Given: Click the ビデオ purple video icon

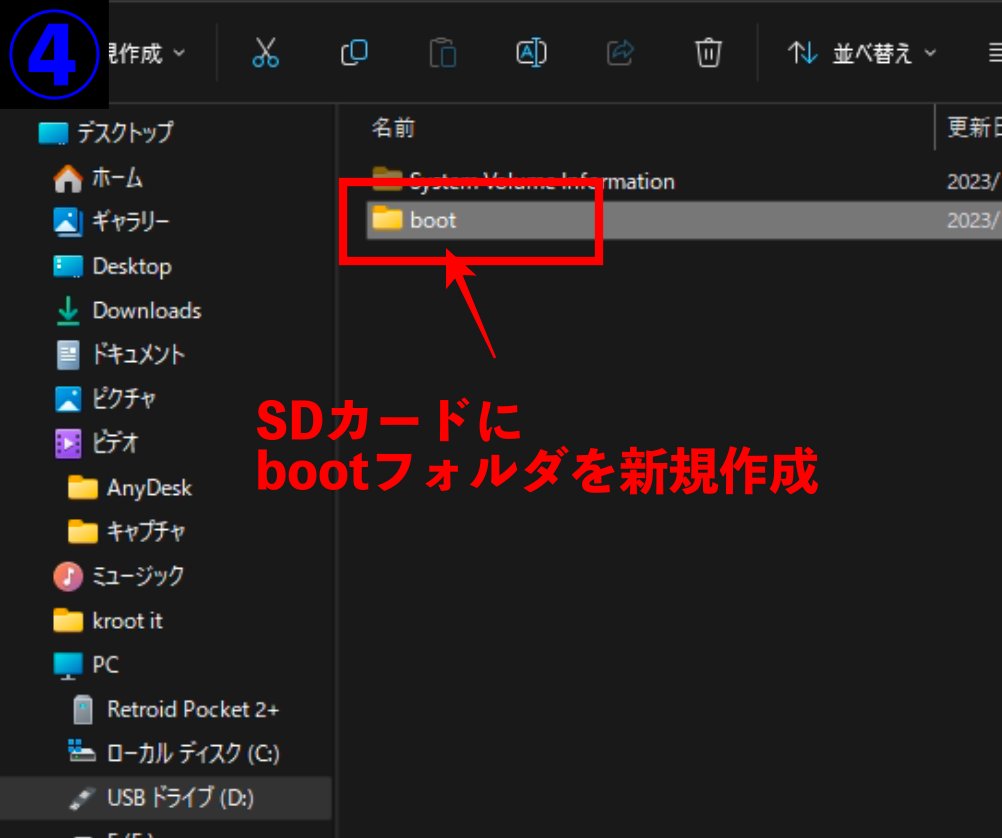Looking at the screenshot, I should point(68,444).
